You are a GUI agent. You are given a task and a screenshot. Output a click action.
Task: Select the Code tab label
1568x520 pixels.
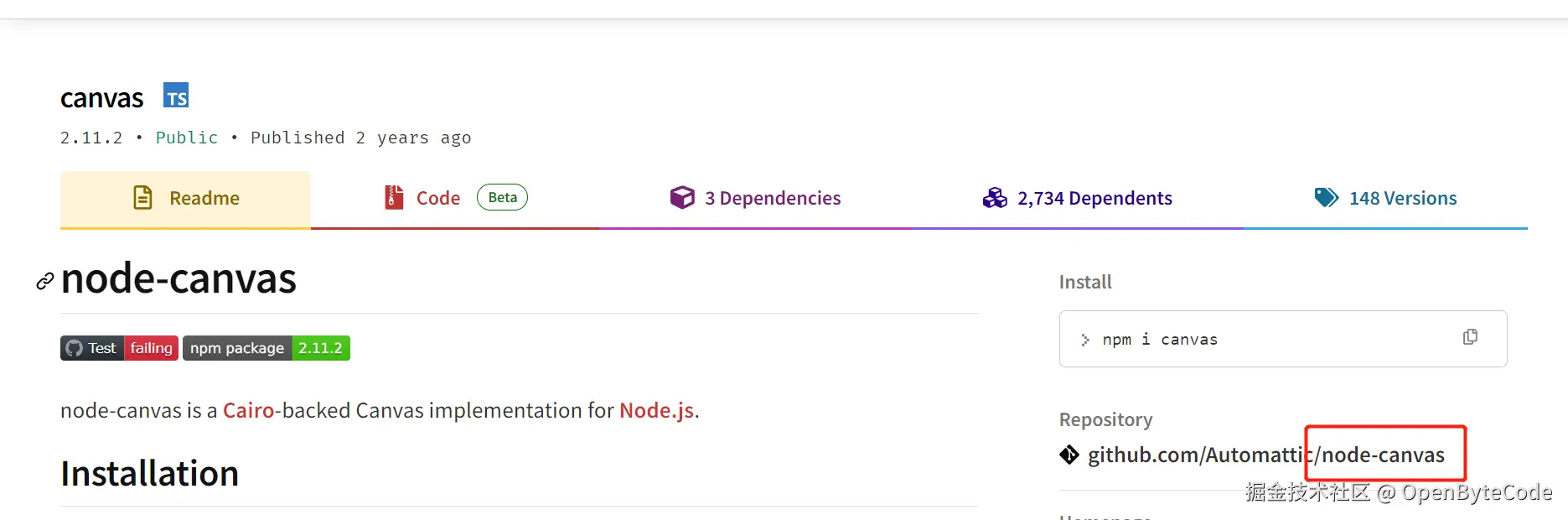[x=438, y=199]
